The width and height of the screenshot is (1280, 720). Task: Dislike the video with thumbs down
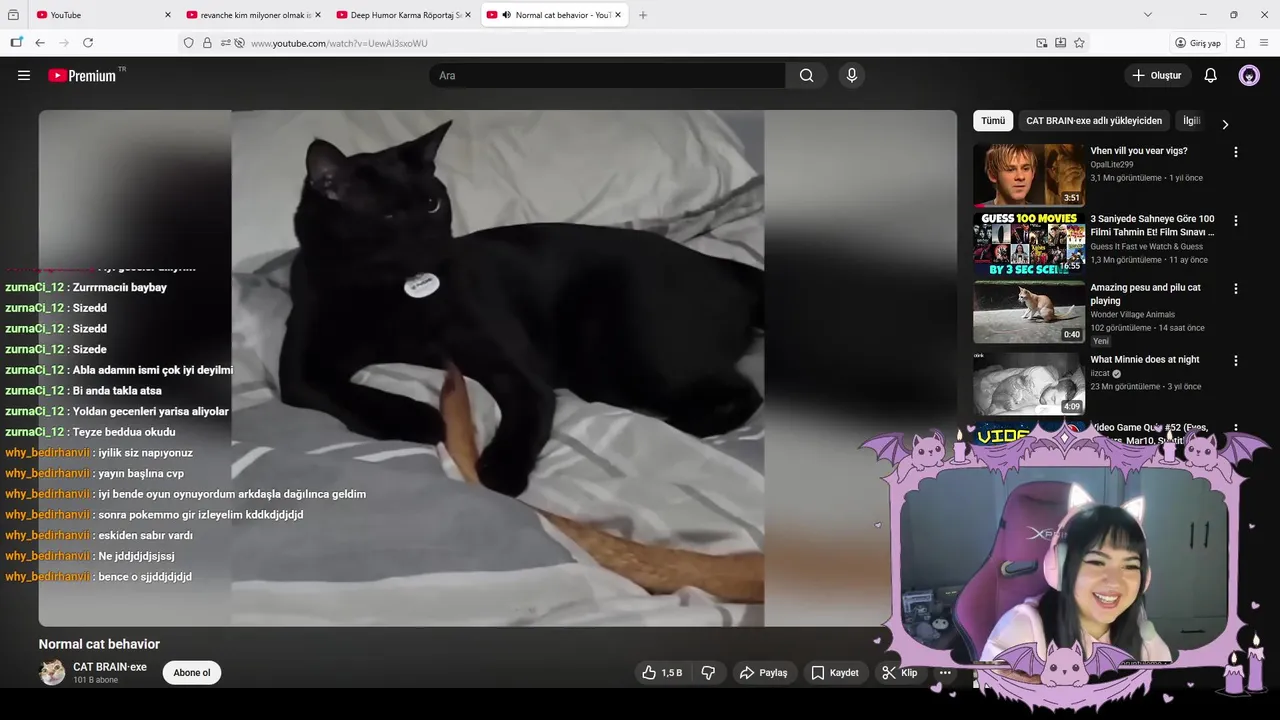(708, 673)
